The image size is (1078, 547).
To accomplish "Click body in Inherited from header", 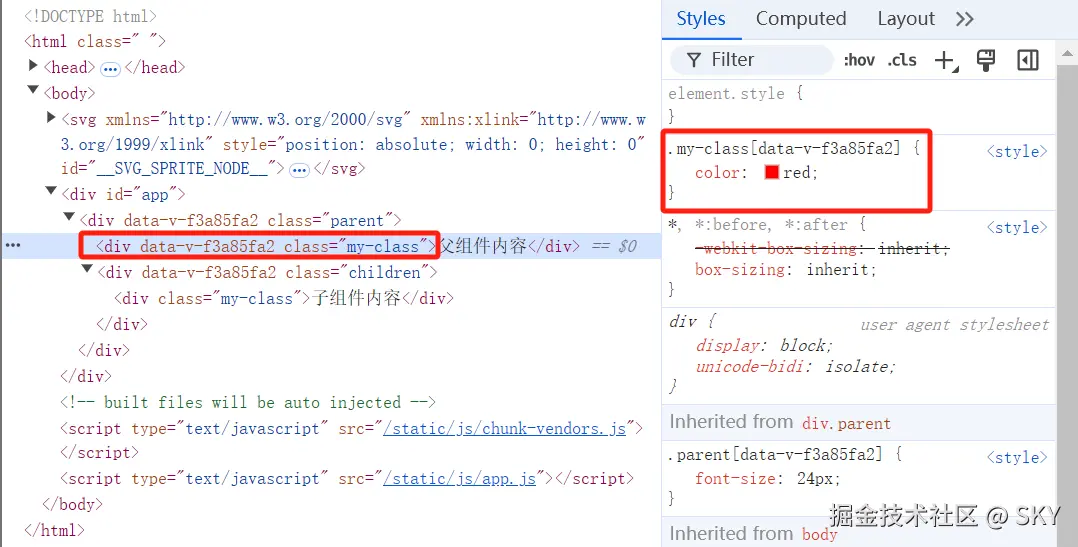I will coord(820,534).
